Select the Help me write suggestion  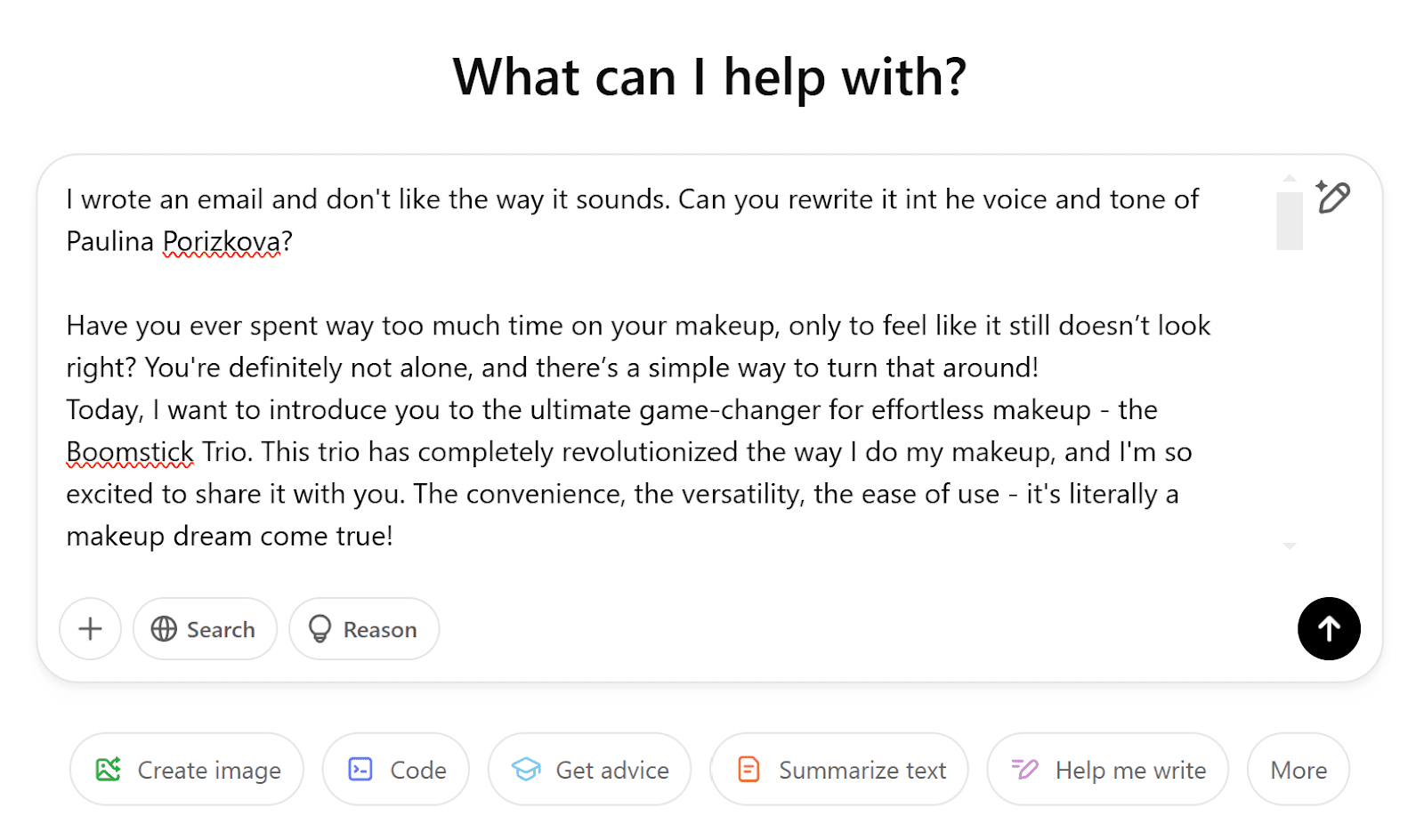coord(1108,770)
